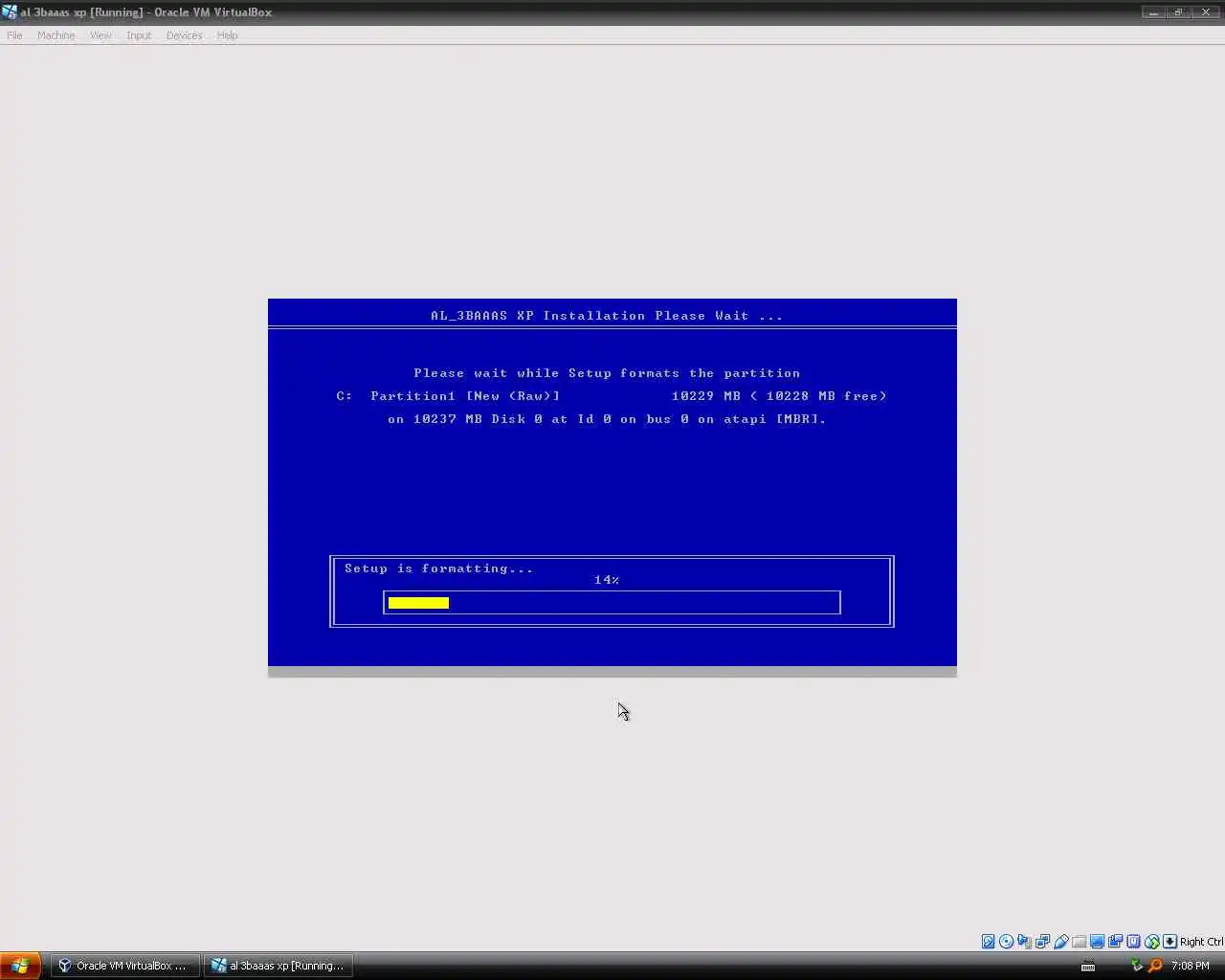Click the recording status icon
This screenshot has height=980, width=1225.
[x=1115, y=942]
